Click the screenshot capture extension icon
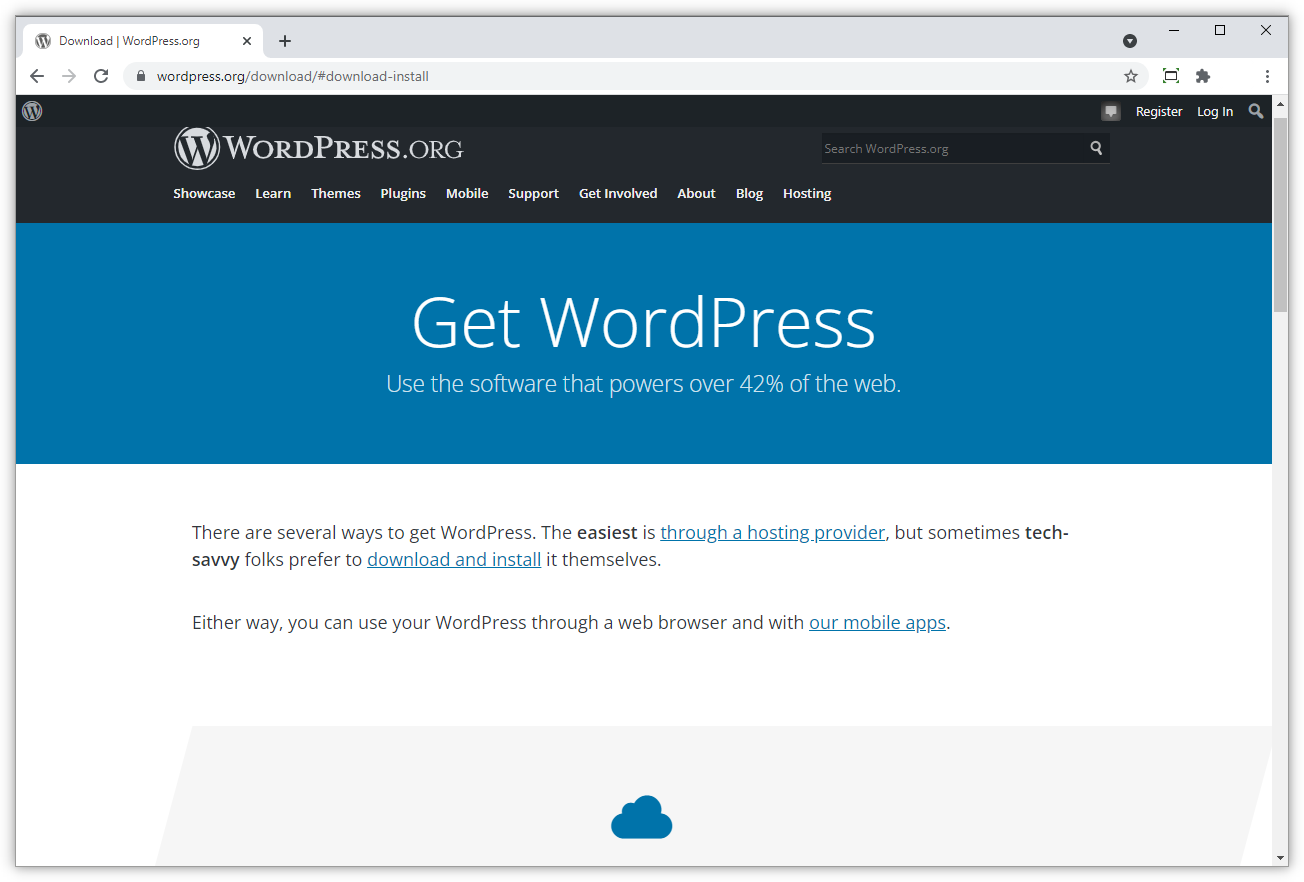 [1171, 76]
